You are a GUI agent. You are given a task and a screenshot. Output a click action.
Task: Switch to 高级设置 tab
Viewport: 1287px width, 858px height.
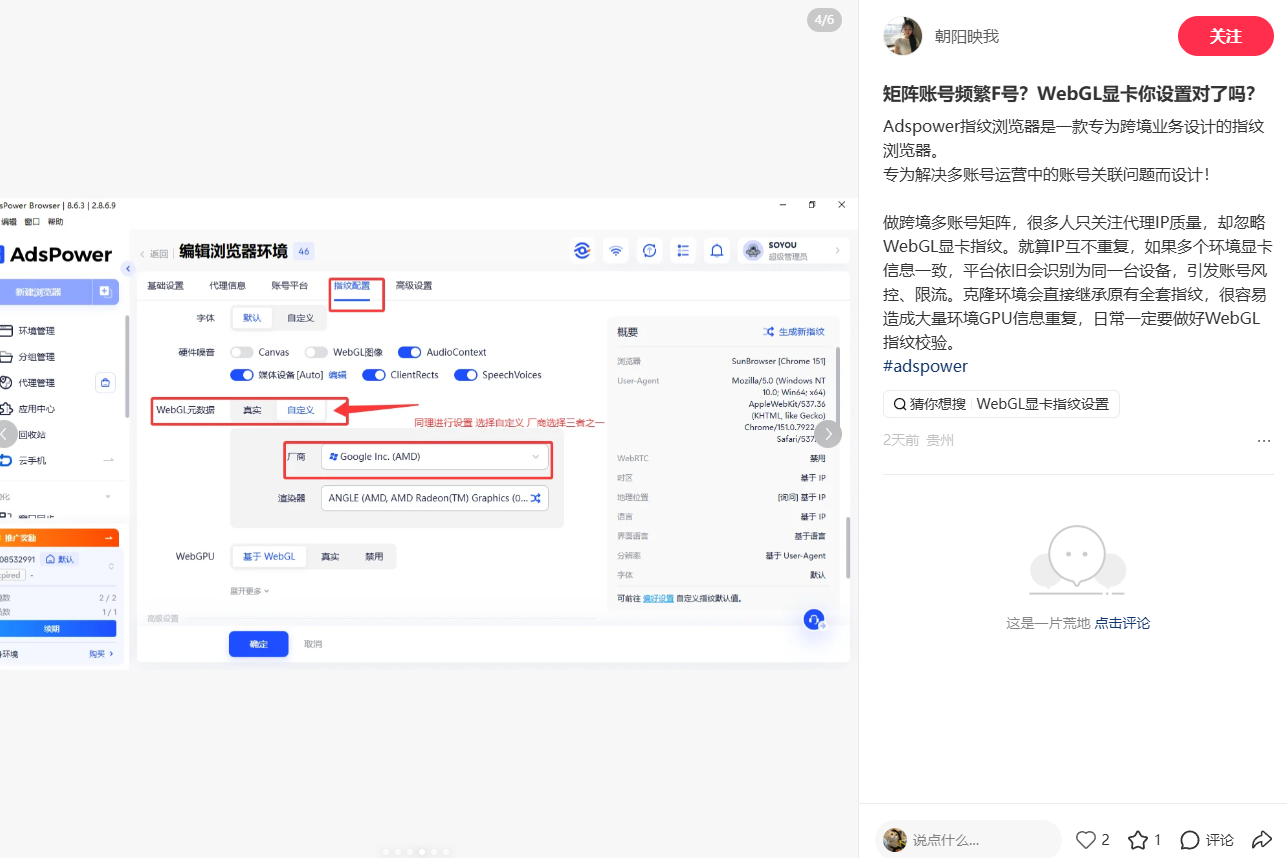414,286
